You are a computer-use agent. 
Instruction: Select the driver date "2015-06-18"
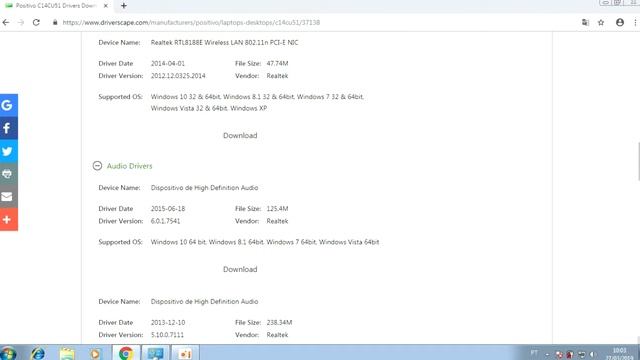[x=168, y=209]
